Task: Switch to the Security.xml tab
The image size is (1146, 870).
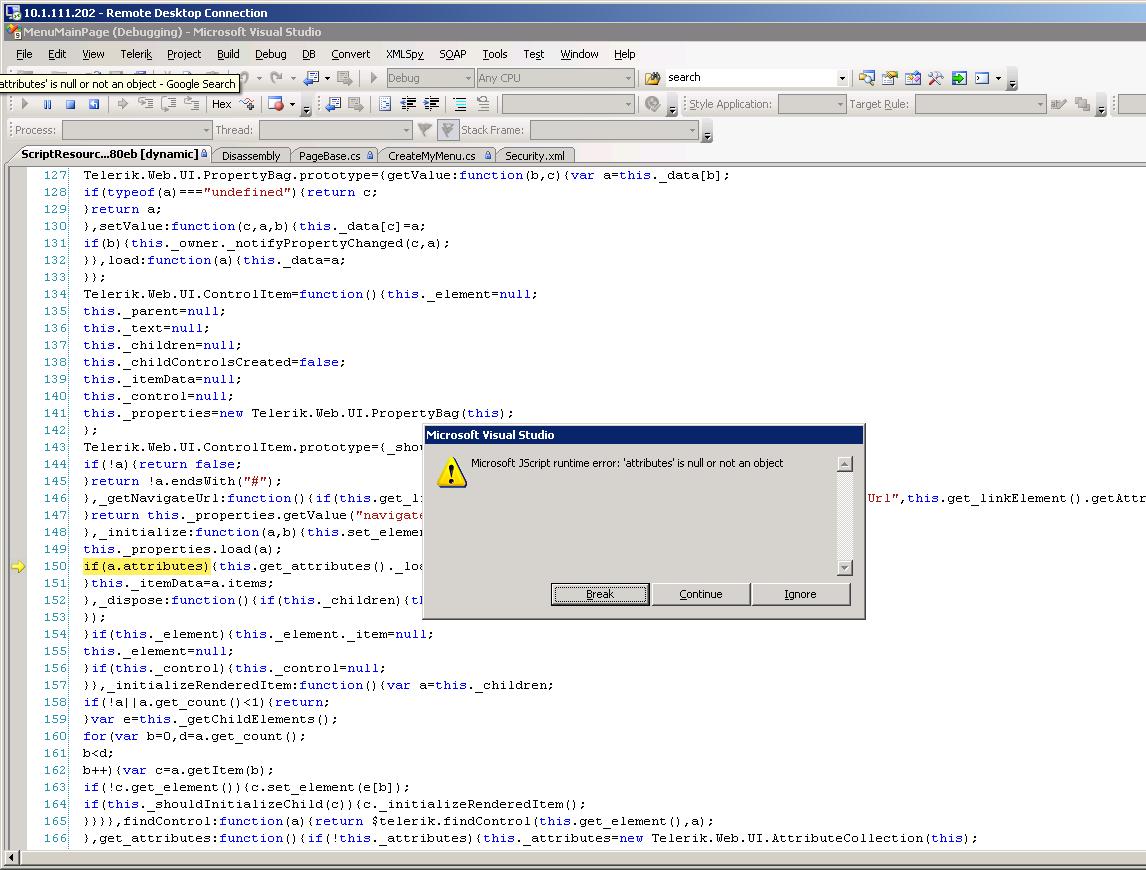Action: 535,156
